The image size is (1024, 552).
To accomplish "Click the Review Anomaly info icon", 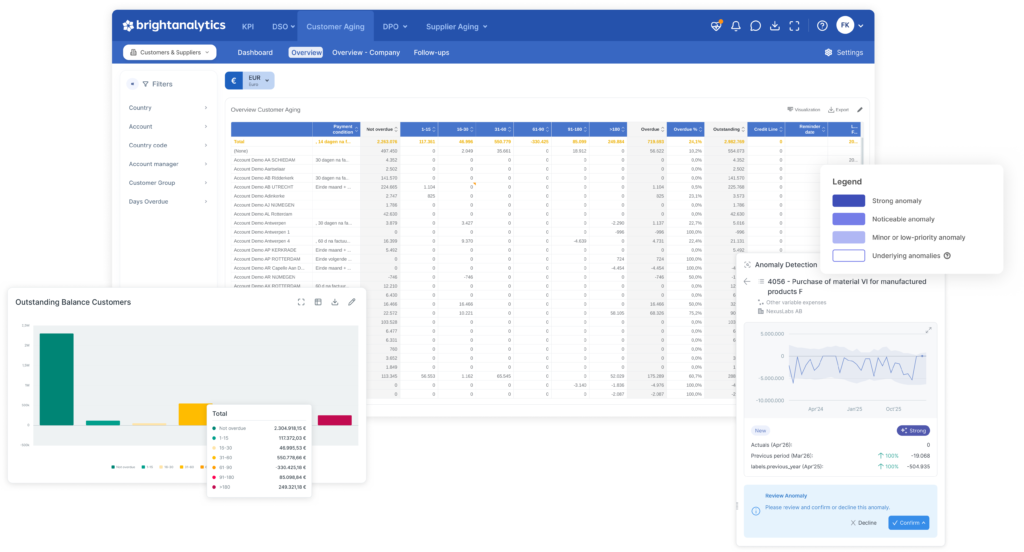I will (x=756, y=511).
